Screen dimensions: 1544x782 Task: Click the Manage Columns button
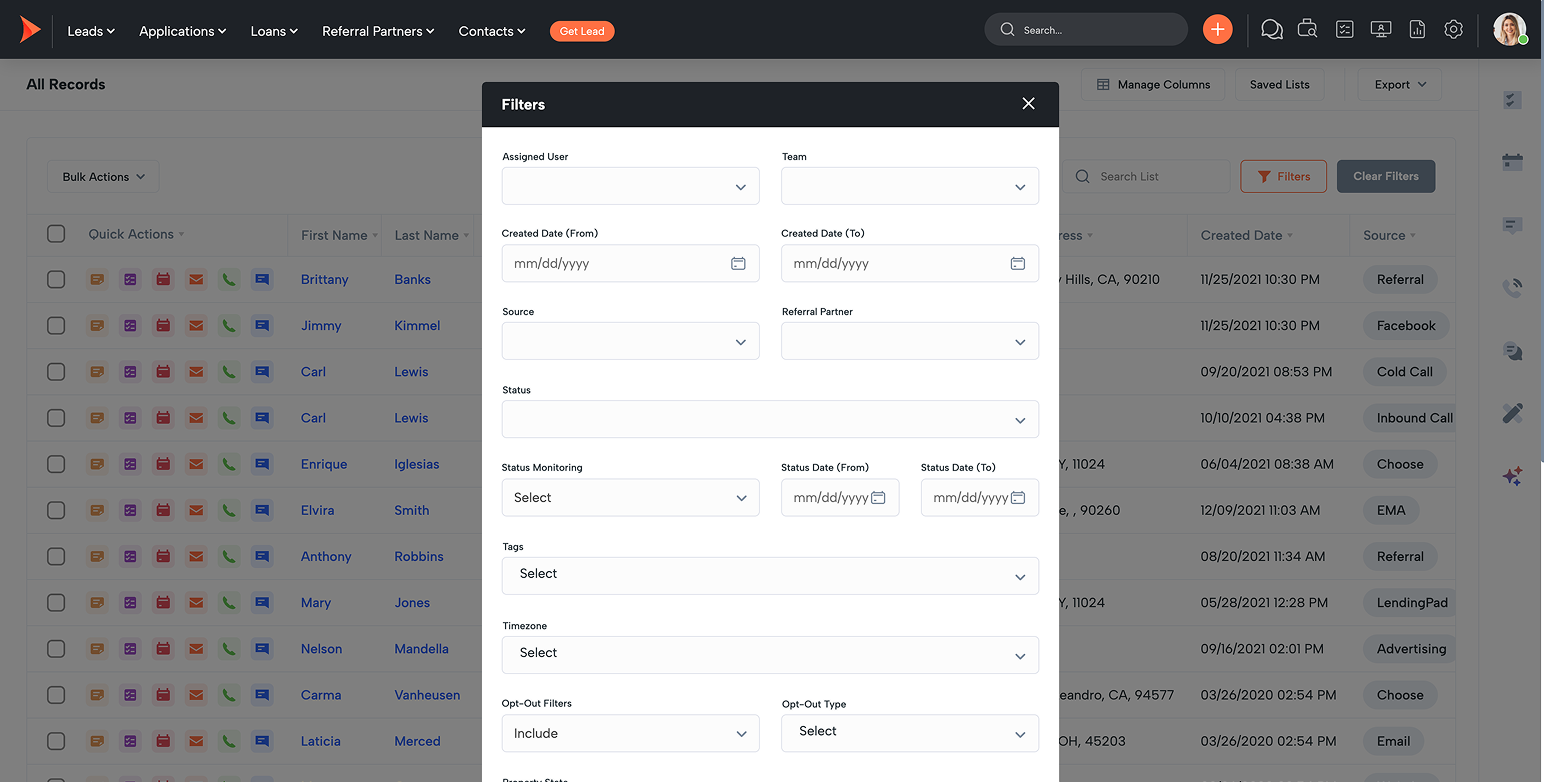click(1153, 85)
